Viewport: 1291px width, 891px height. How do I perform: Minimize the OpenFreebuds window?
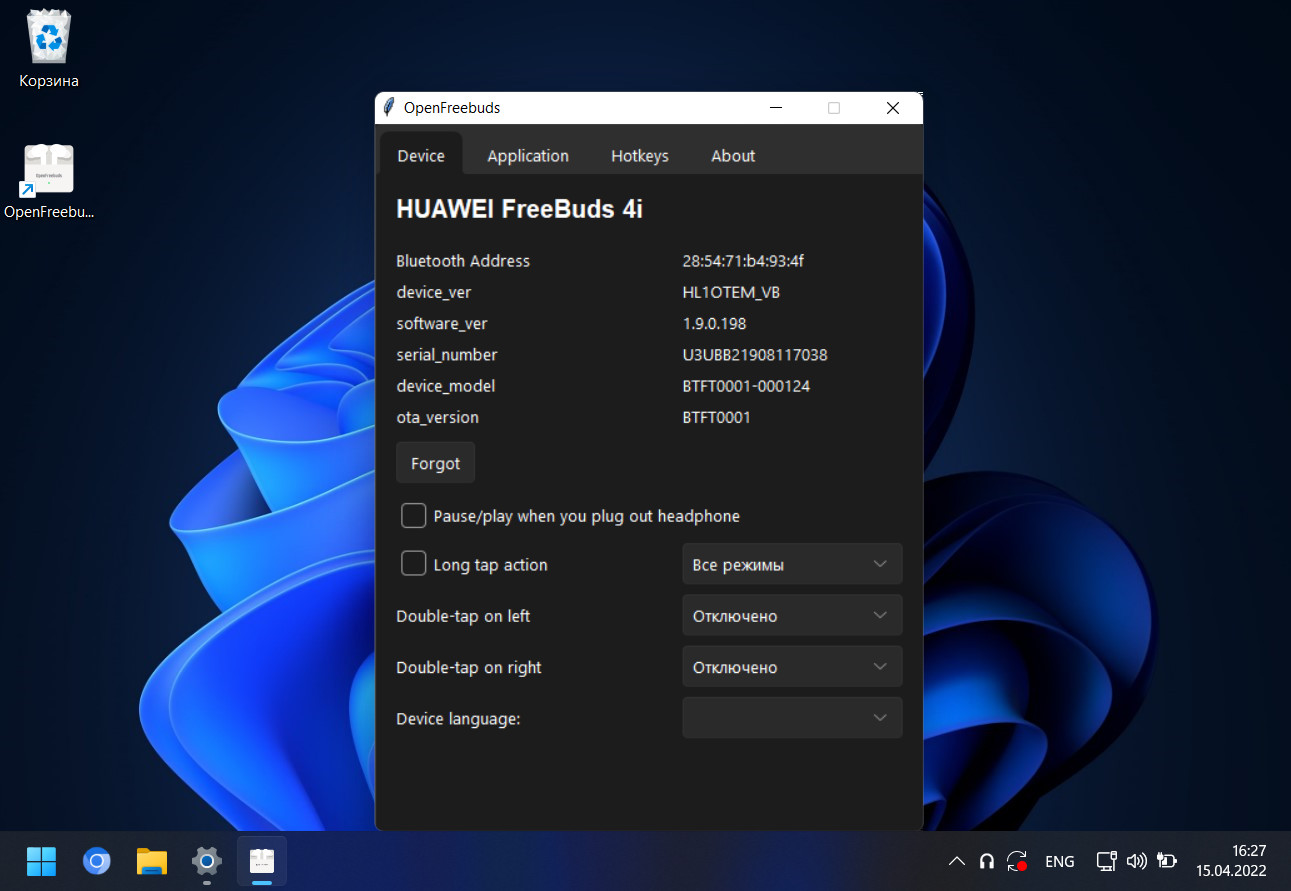pos(775,108)
